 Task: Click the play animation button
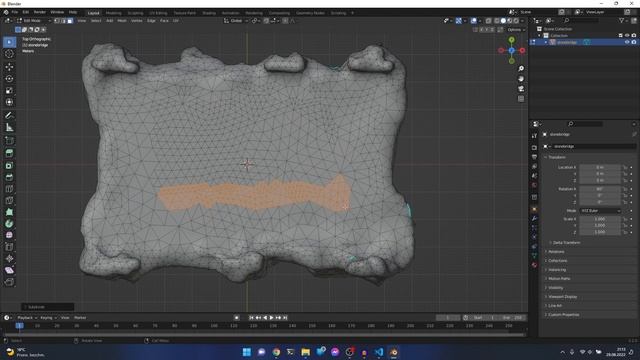271,318
